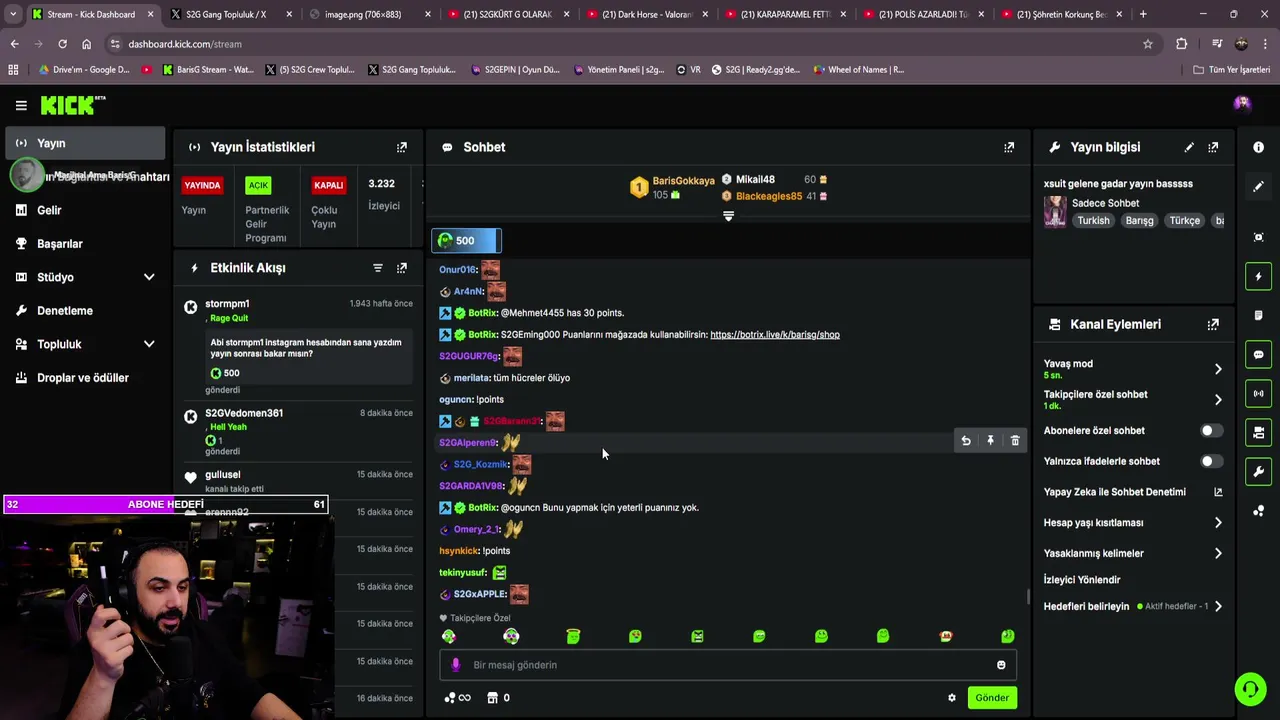The width and height of the screenshot is (1280, 720).
Task: Pop out the Etkinlik Akışı panel
Action: click(x=402, y=268)
